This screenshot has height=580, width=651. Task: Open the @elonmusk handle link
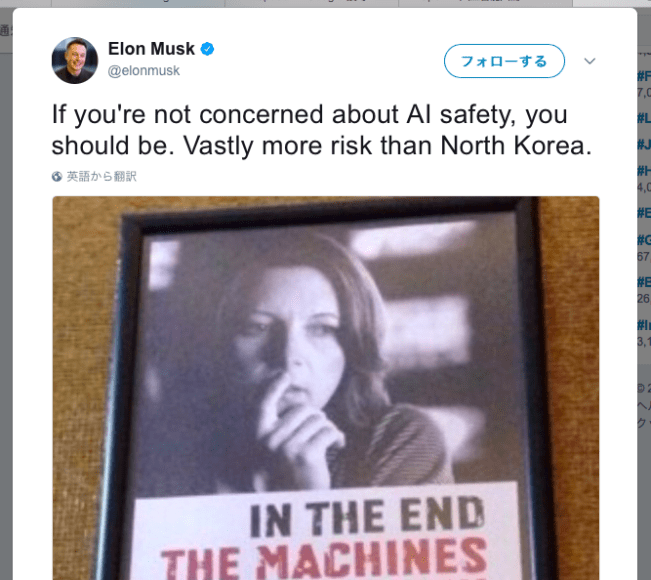[x=144, y=71]
